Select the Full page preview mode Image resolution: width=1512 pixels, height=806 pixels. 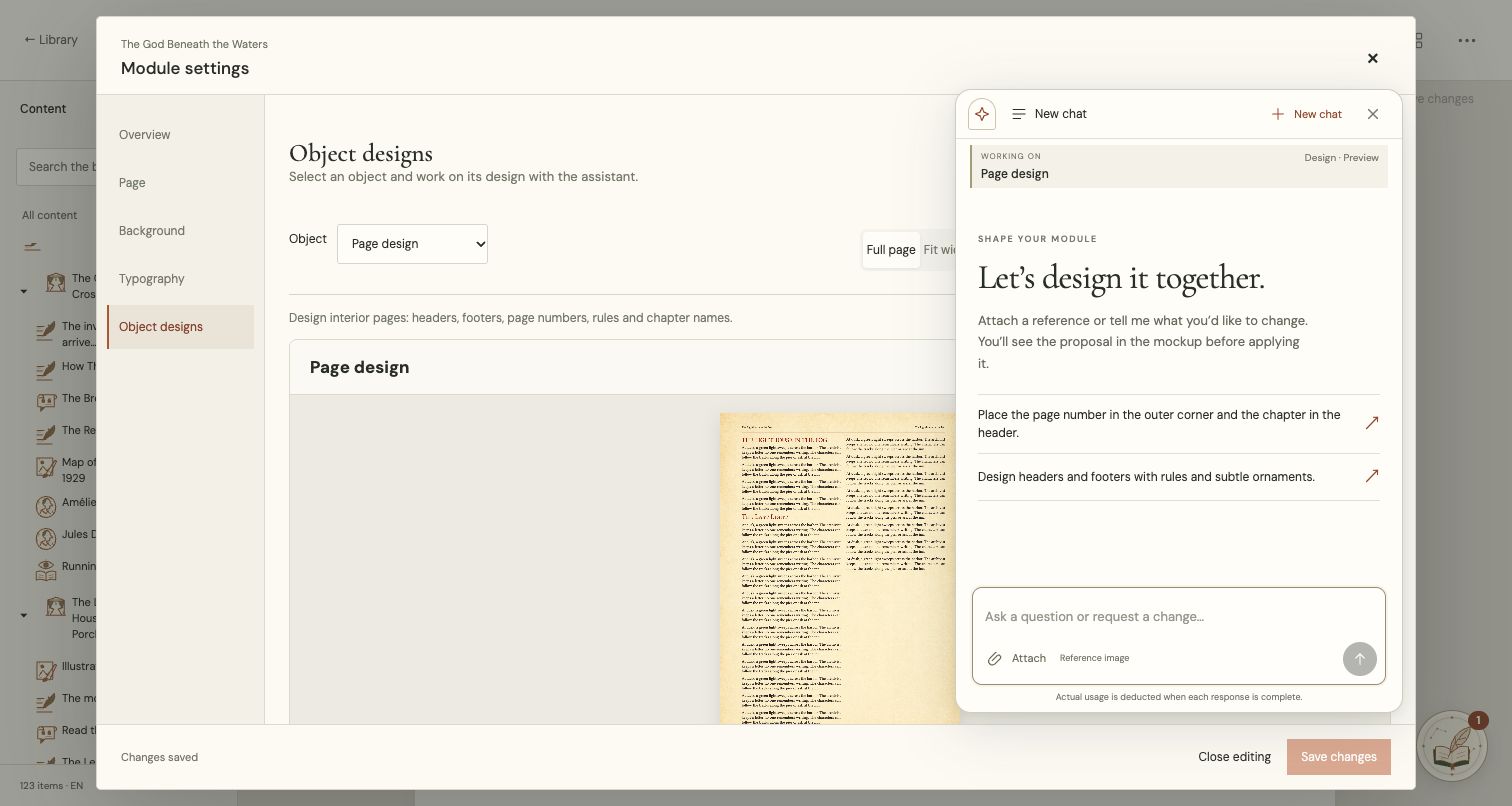pyautogui.click(x=891, y=250)
